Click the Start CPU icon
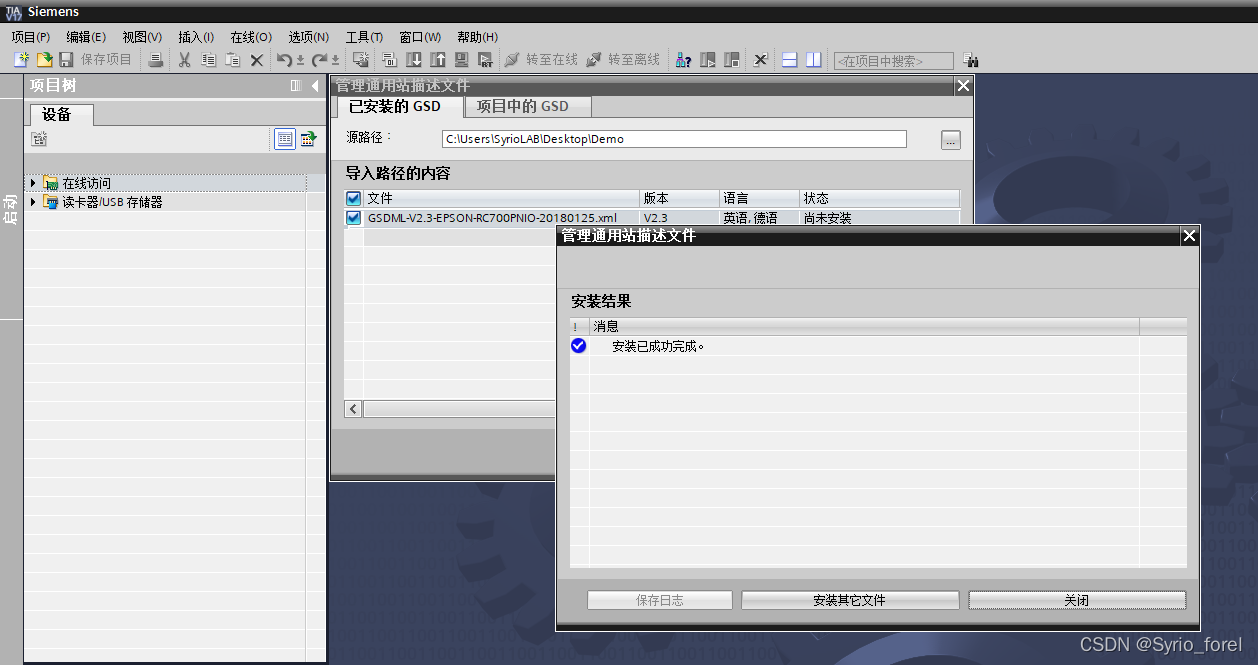The height and width of the screenshot is (665, 1258). tap(708, 60)
